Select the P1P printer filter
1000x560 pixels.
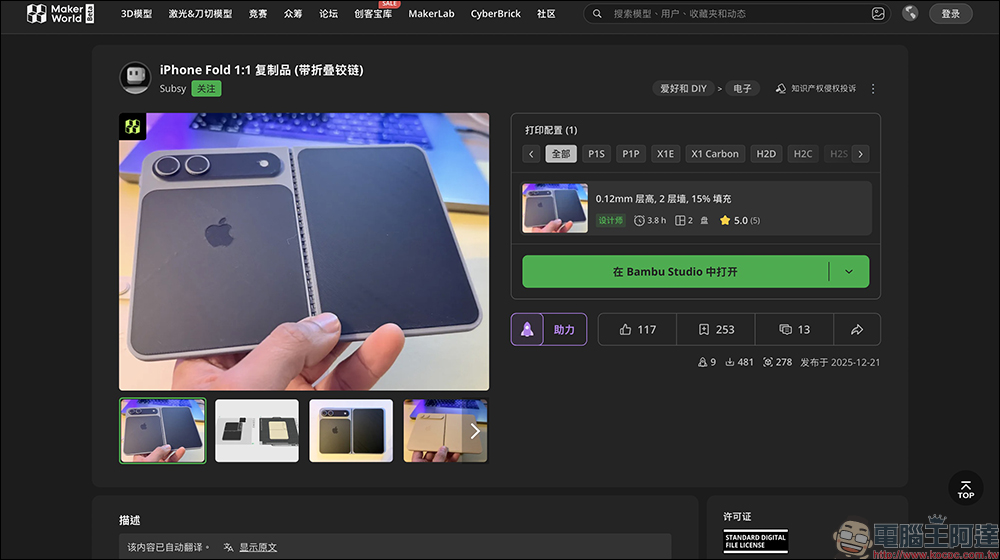click(x=631, y=154)
